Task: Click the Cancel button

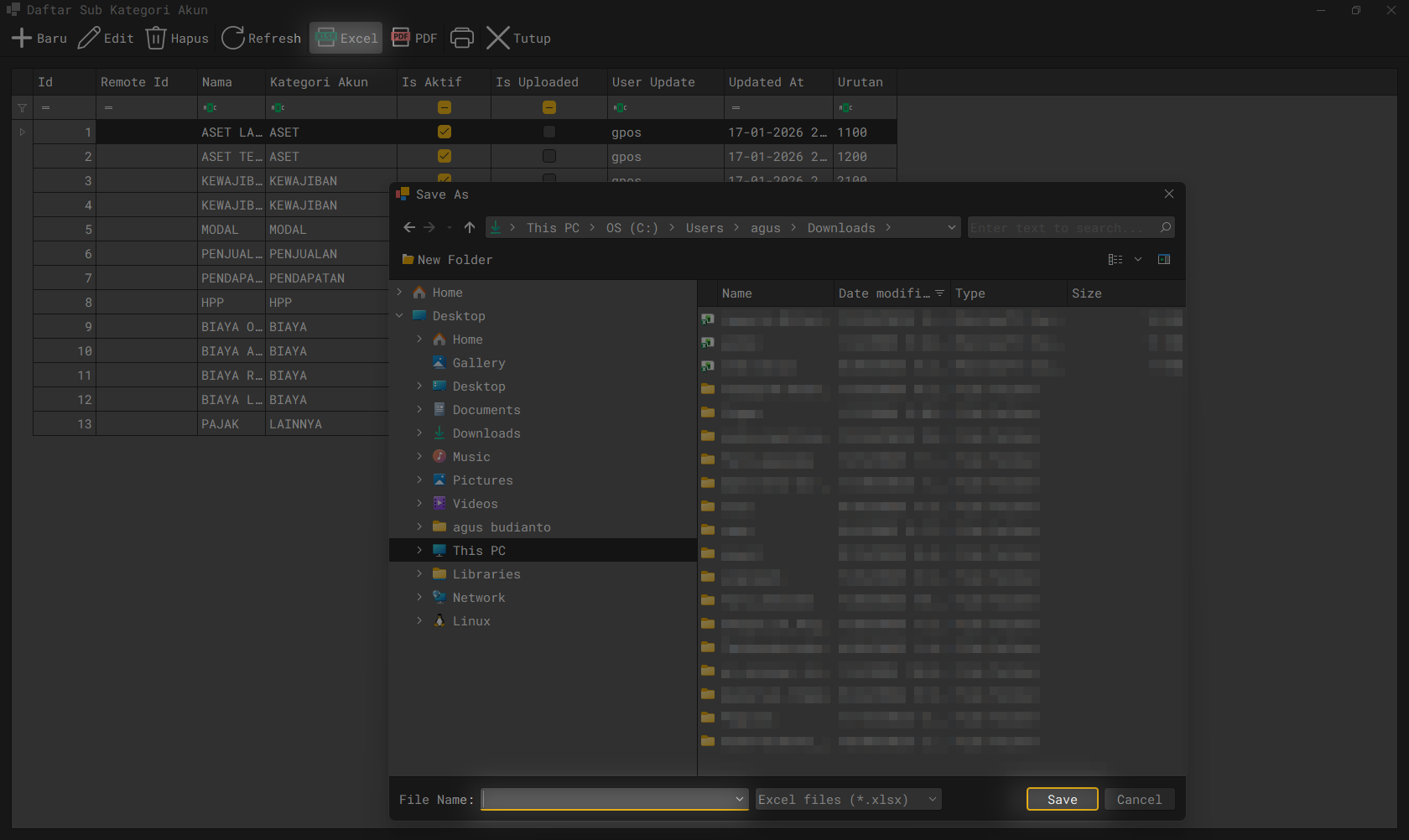Action: (x=1139, y=799)
